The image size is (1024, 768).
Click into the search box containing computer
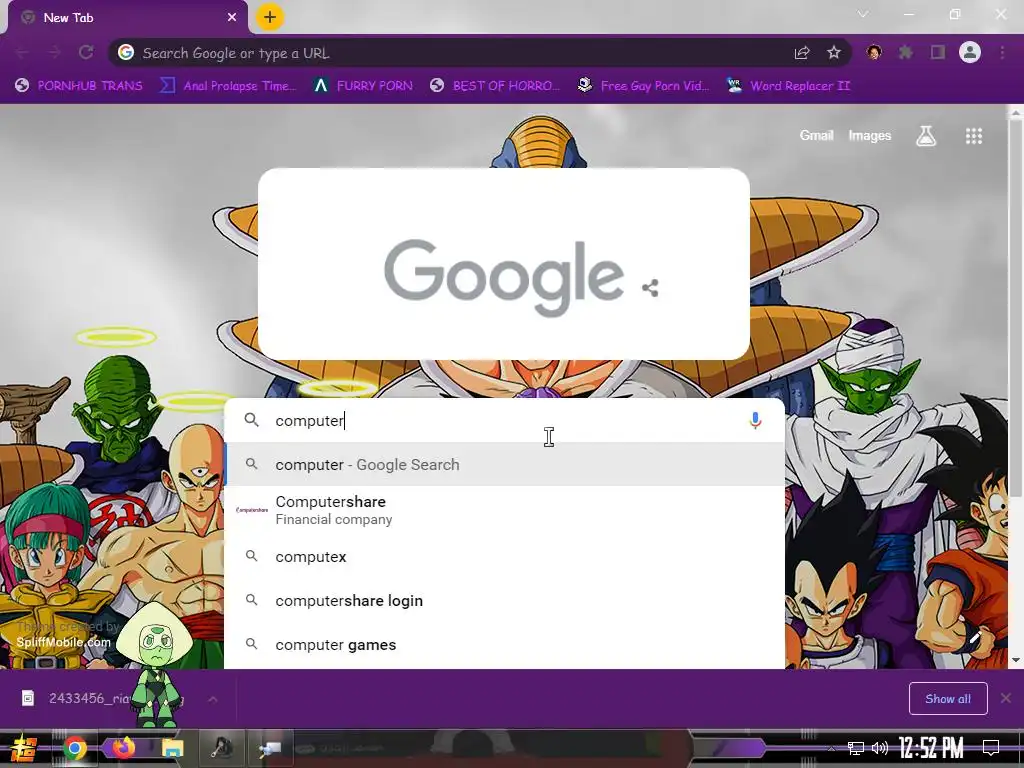(503, 421)
